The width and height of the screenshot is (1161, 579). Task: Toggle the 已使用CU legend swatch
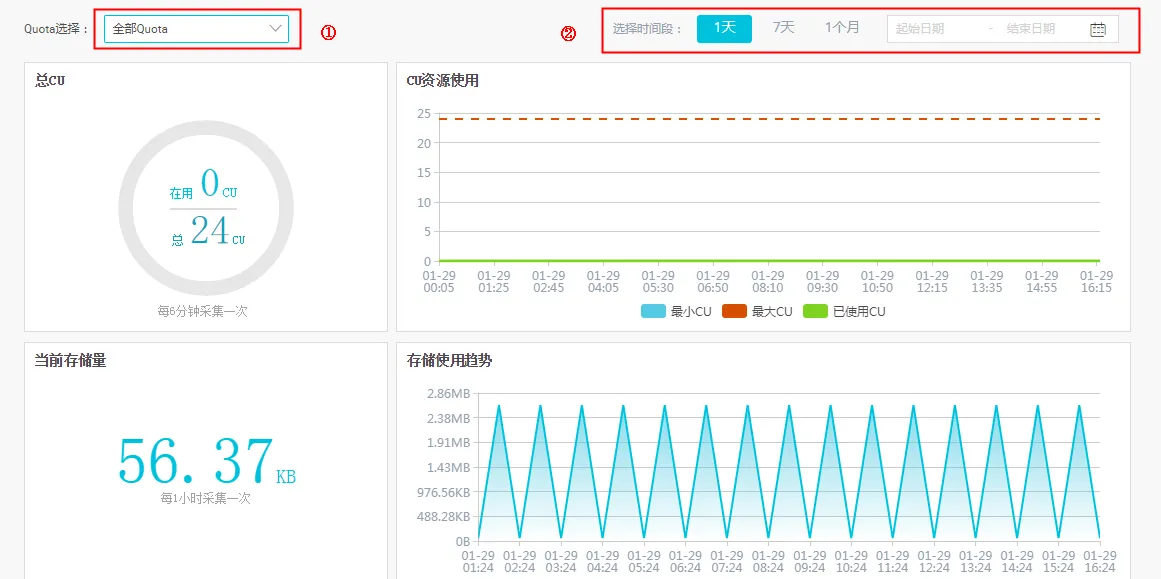(815, 312)
